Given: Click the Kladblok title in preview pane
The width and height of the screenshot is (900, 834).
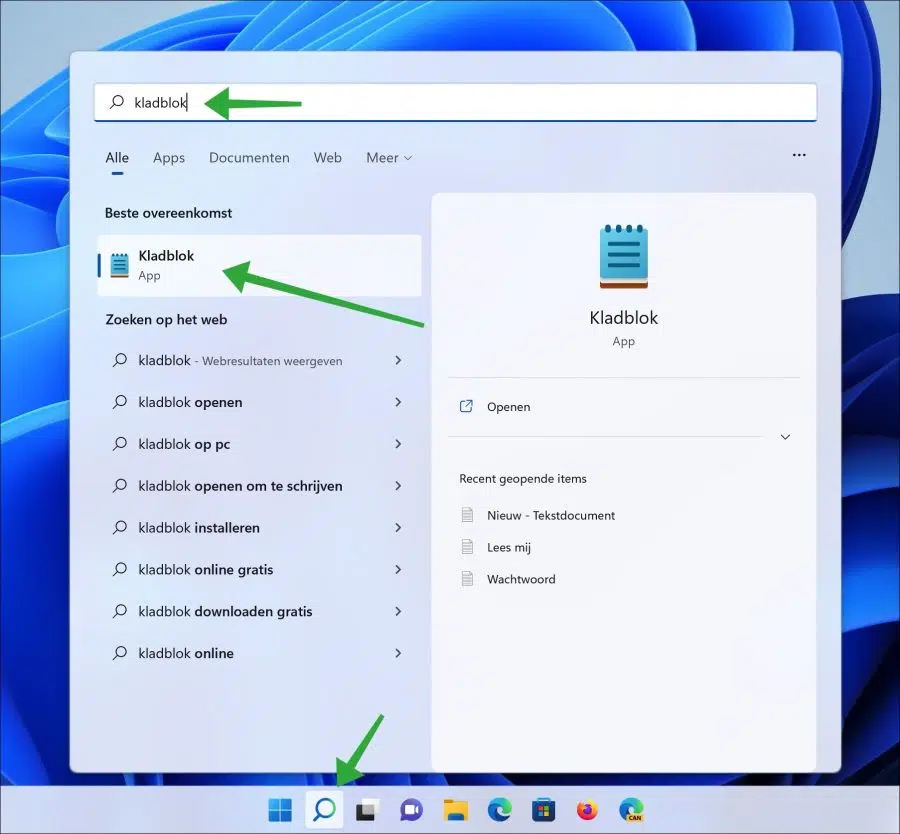Looking at the screenshot, I should (x=623, y=317).
